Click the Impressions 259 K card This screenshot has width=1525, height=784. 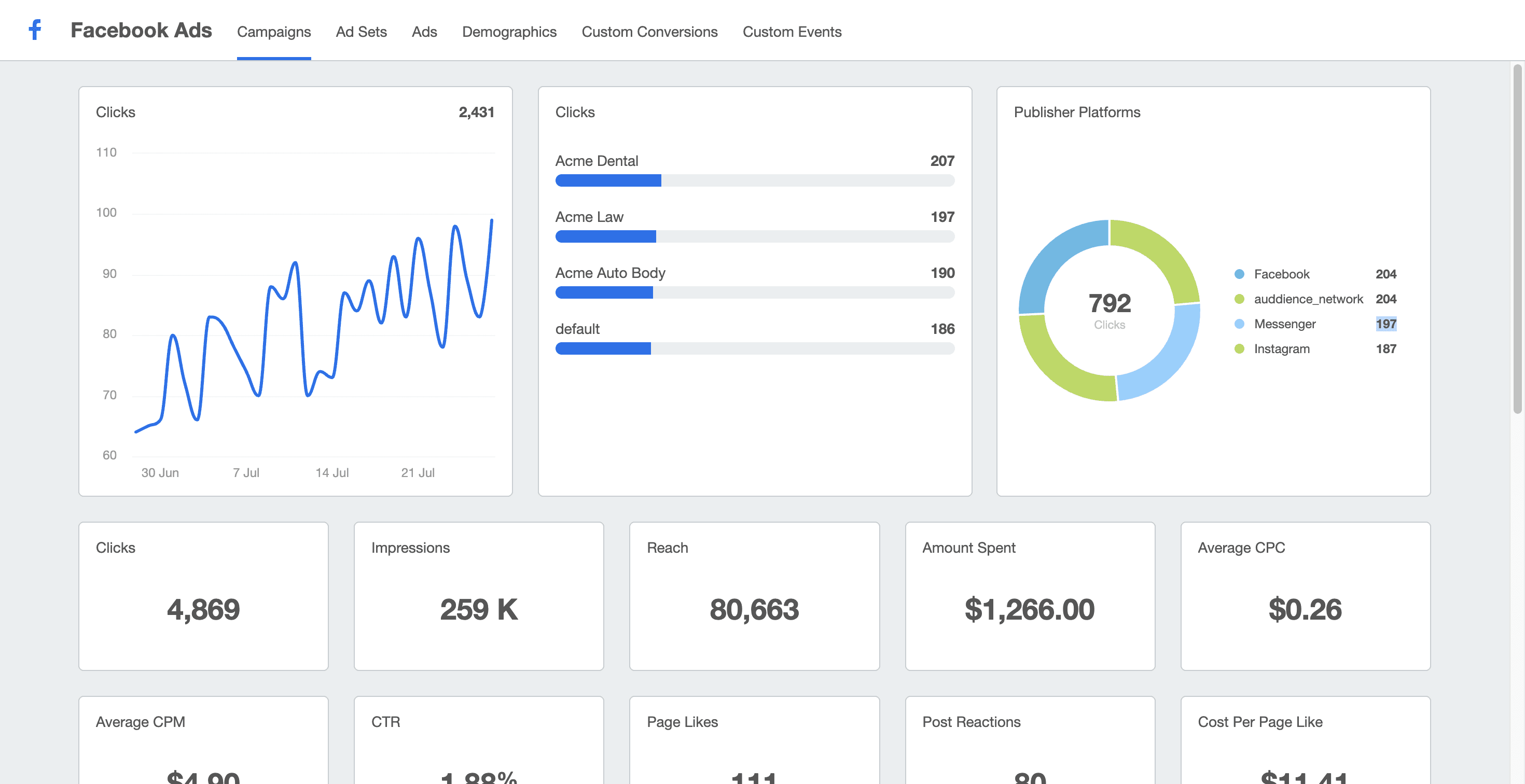coord(478,596)
